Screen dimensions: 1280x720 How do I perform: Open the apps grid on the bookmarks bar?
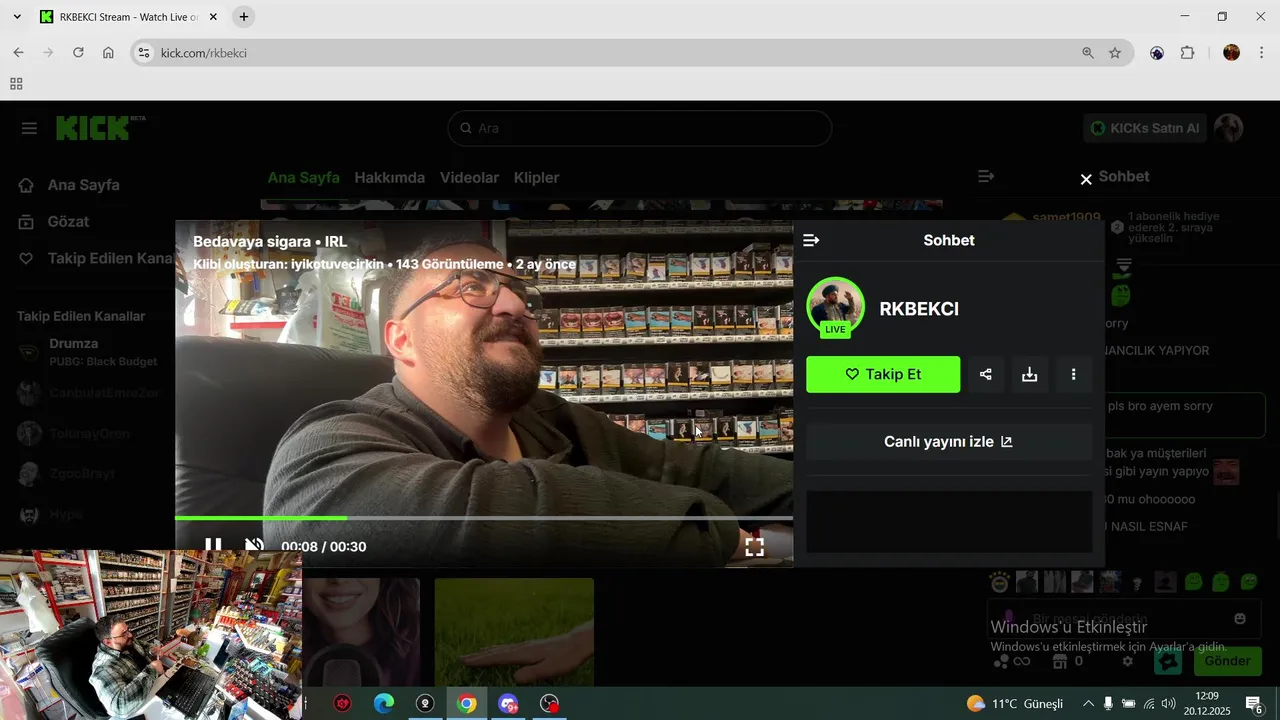pyautogui.click(x=16, y=84)
